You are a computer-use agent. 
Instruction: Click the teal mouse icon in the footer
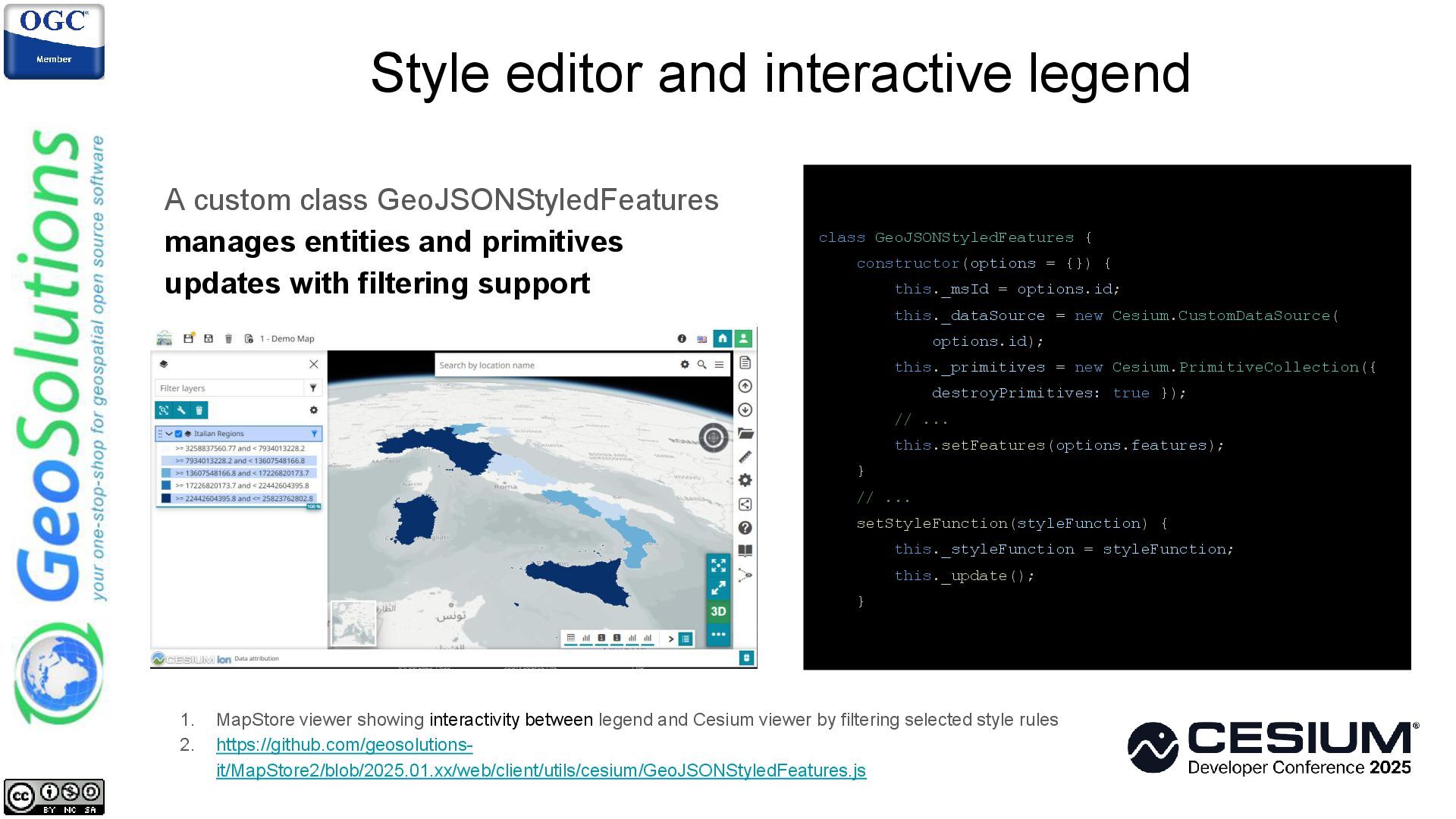tap(746, 658)
